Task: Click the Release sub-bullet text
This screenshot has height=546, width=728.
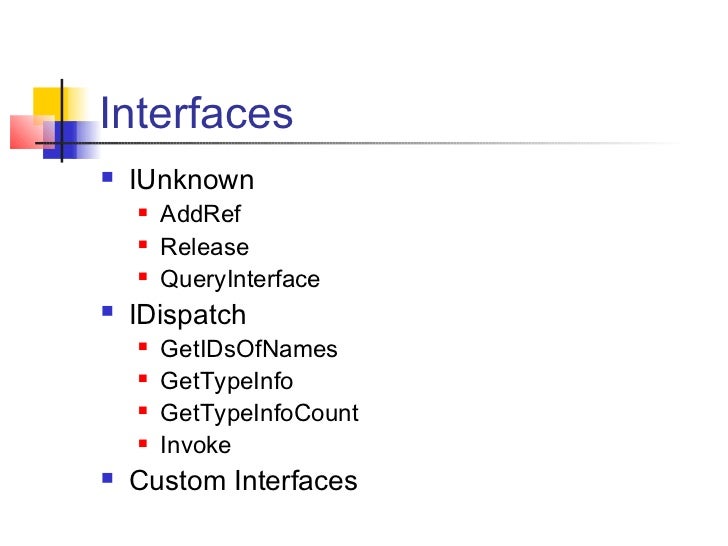Action: 204,246
